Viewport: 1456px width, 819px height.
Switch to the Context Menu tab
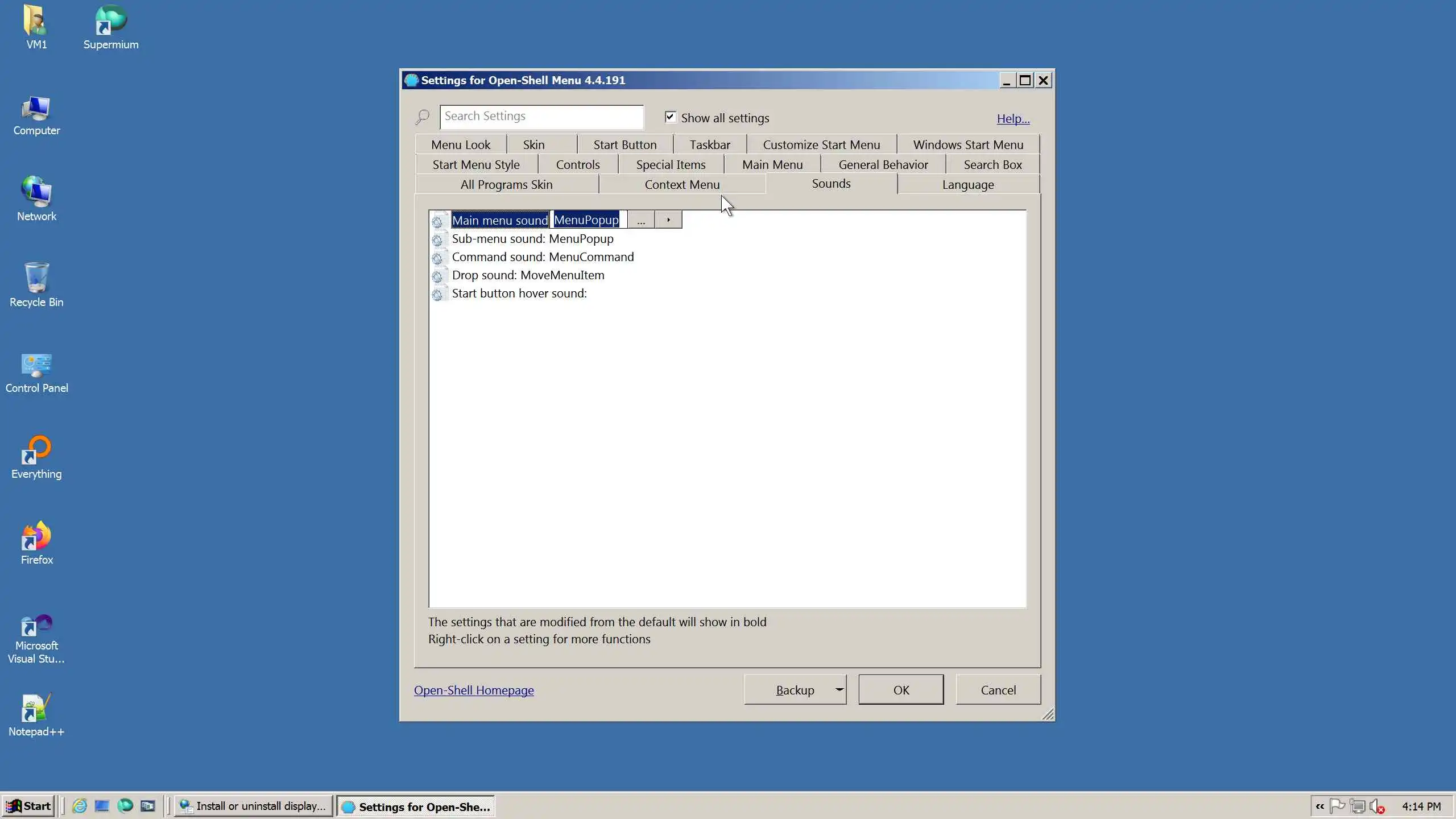click(682, 184)
